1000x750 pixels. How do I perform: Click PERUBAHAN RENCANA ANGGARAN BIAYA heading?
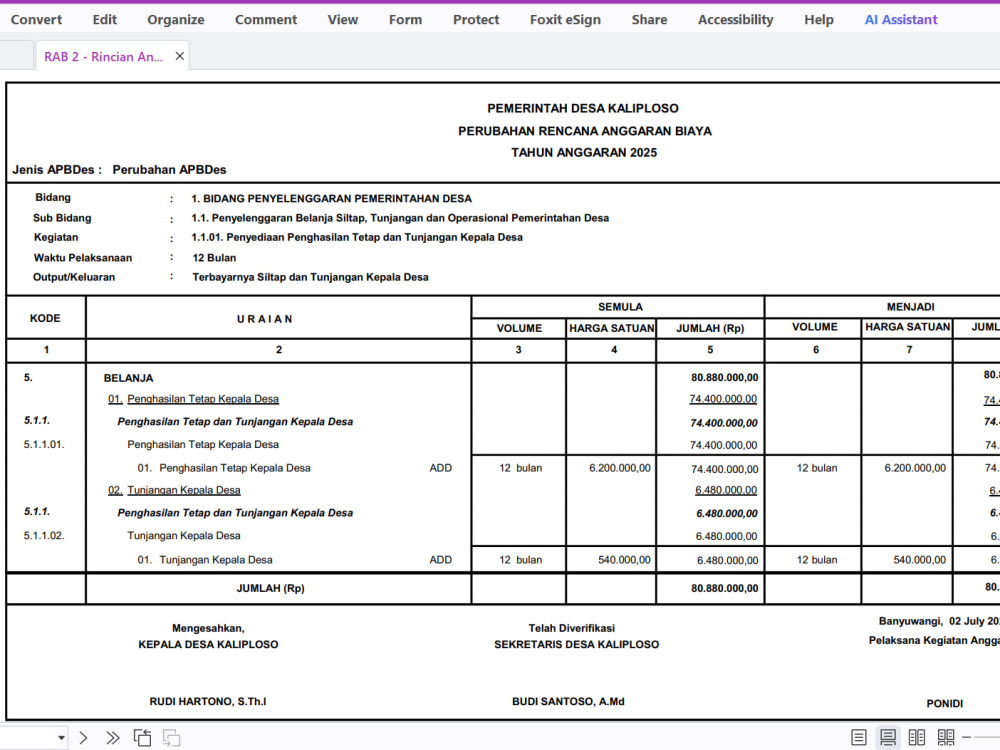tap(585, 131)
